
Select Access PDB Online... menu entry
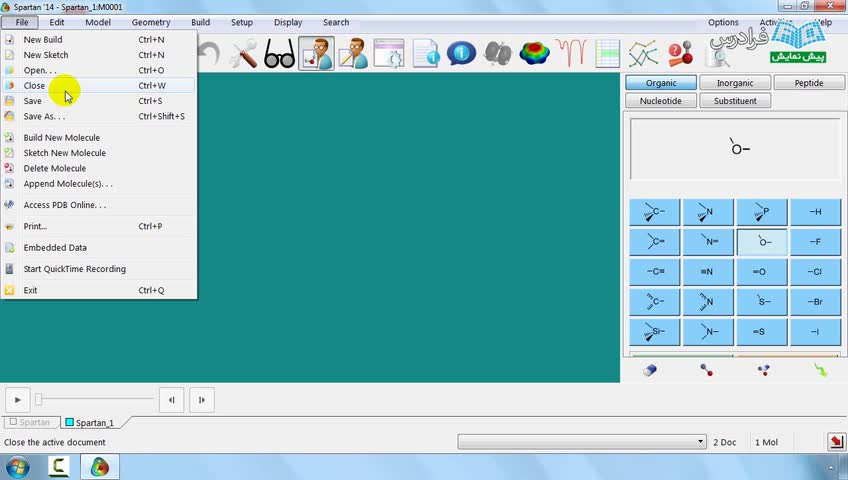pyautogui.click(x=98, y=205)
